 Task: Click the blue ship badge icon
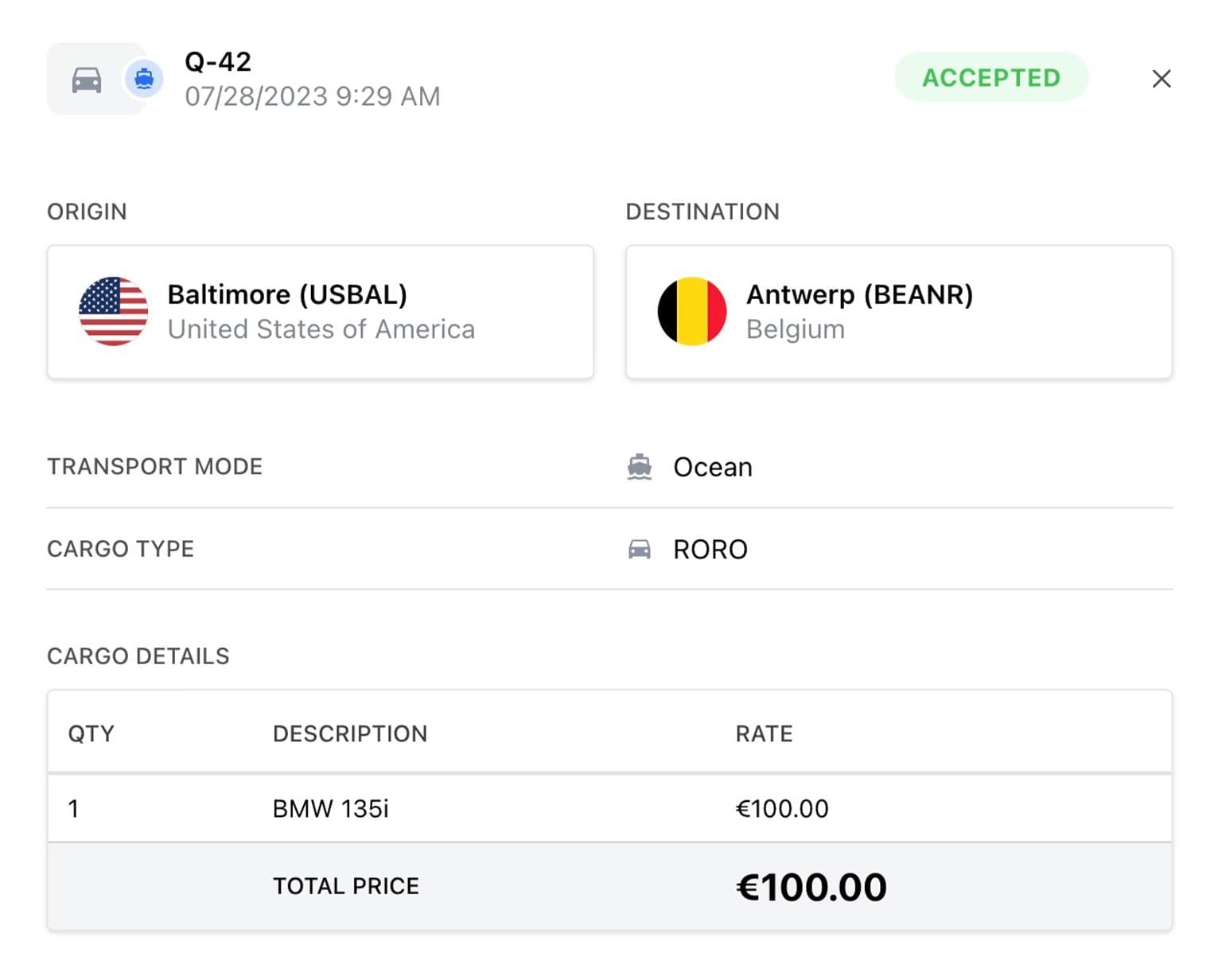[x=144, y=79]
